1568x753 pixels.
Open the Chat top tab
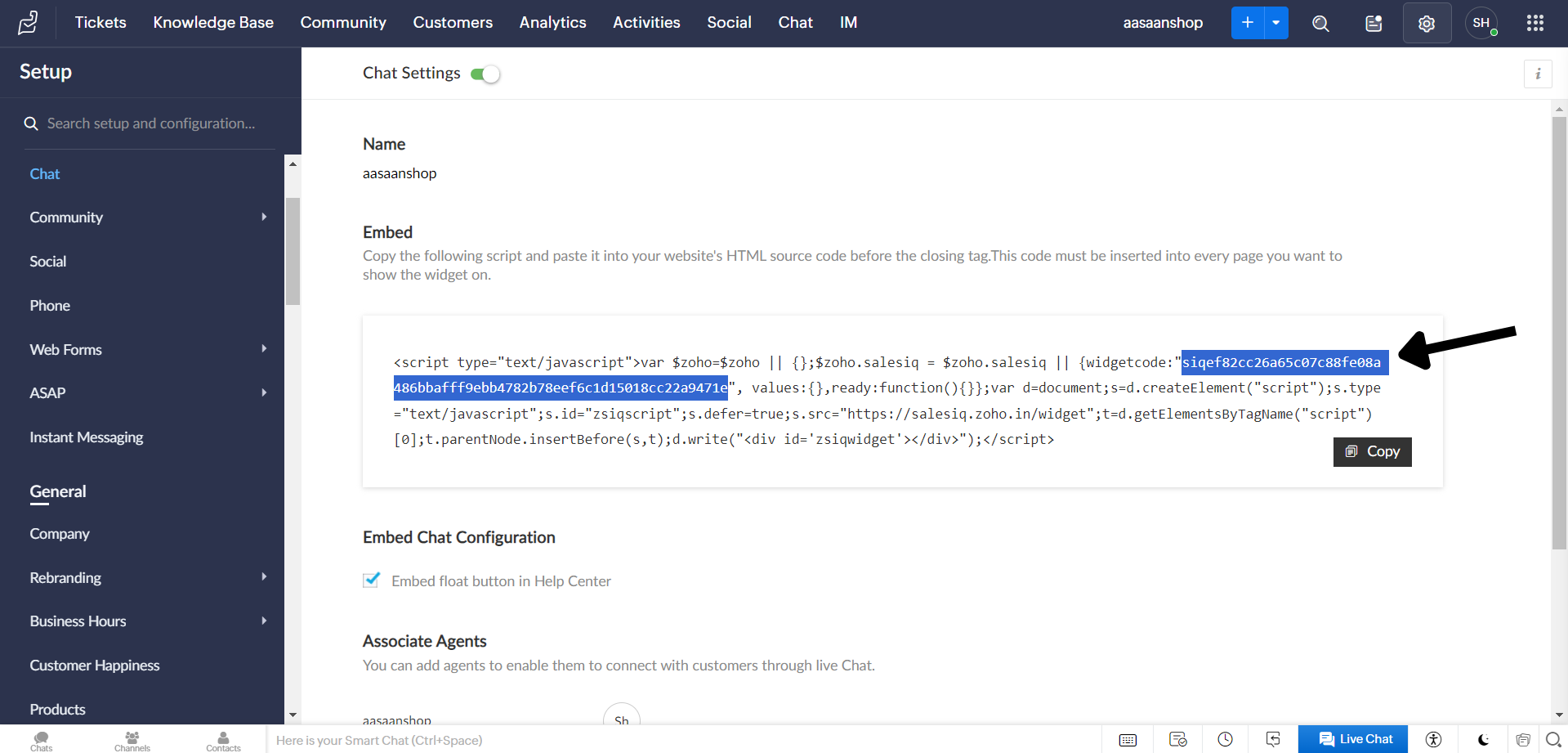[x=795, y=23]
